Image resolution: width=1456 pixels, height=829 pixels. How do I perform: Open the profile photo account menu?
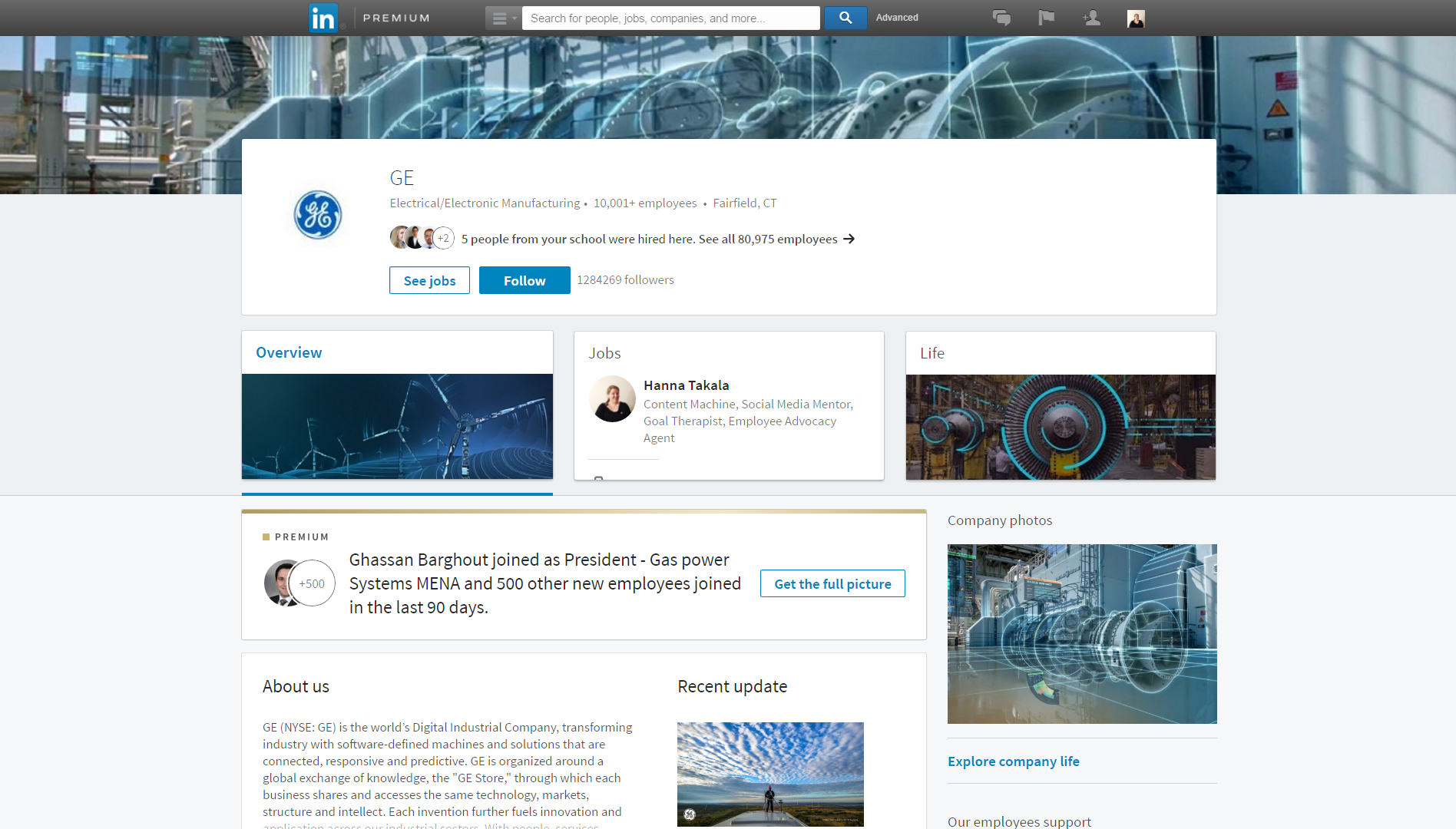1136,18
